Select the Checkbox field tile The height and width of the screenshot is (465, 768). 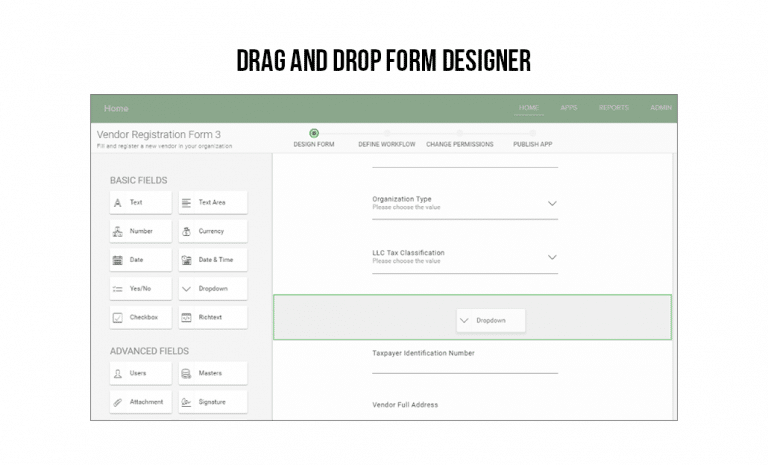tap(140, 318)
